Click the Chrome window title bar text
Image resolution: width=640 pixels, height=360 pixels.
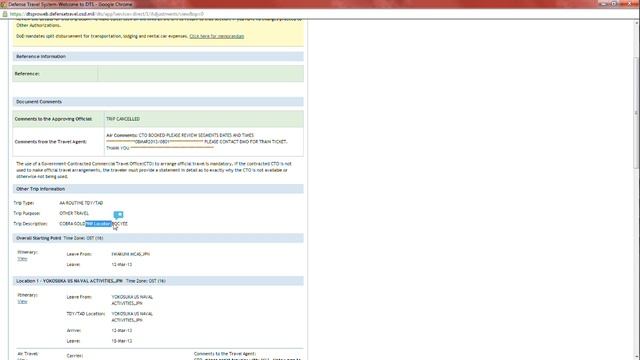70,4
